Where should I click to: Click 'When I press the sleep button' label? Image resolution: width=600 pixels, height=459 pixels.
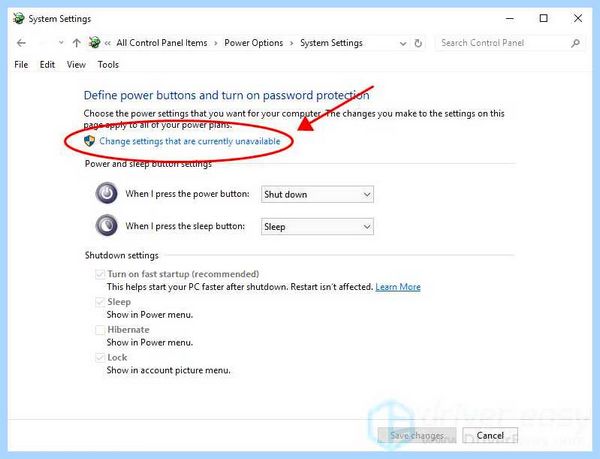[185, 226]
